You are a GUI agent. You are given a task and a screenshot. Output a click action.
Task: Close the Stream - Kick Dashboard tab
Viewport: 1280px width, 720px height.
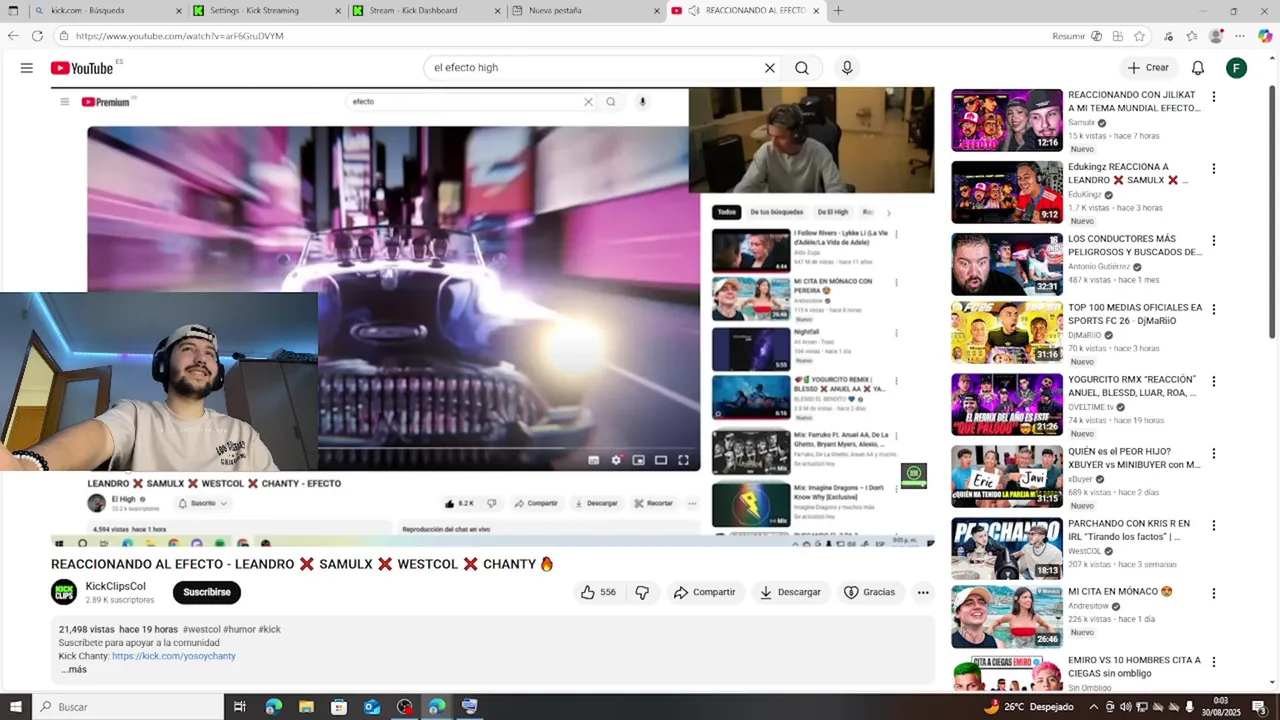click(x=498, y=11)
